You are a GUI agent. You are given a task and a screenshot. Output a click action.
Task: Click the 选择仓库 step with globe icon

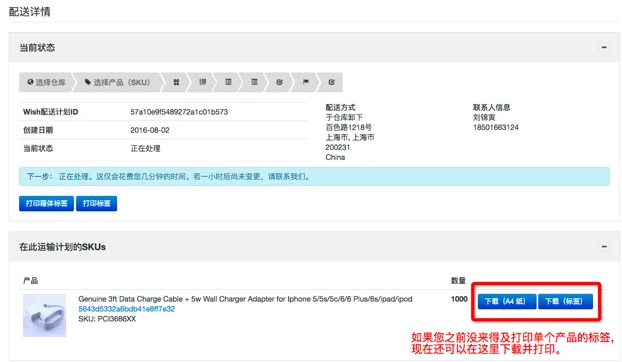pos(46,82)
